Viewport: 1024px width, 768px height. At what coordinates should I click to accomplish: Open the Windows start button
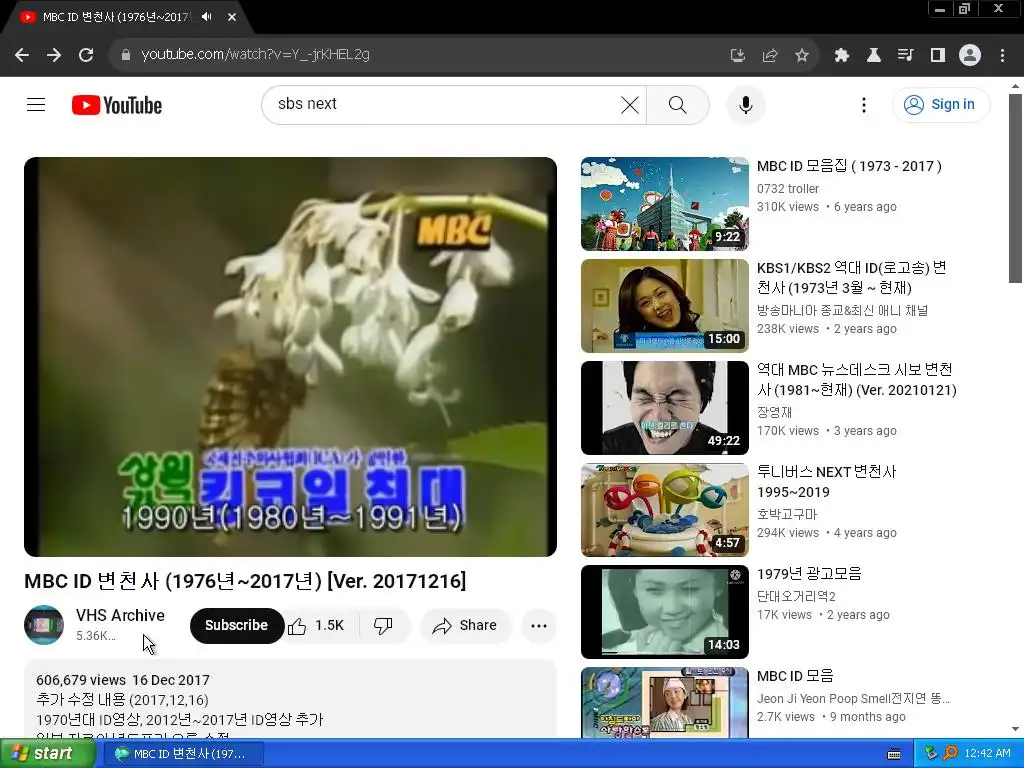46,753
